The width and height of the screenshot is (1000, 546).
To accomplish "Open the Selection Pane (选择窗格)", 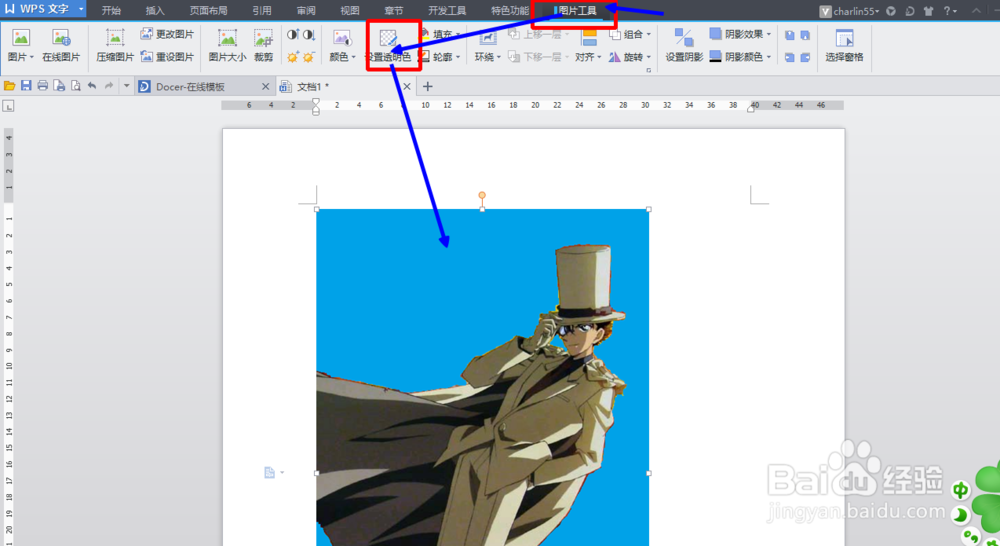I will pyautogui.click(x=844, y=46).
